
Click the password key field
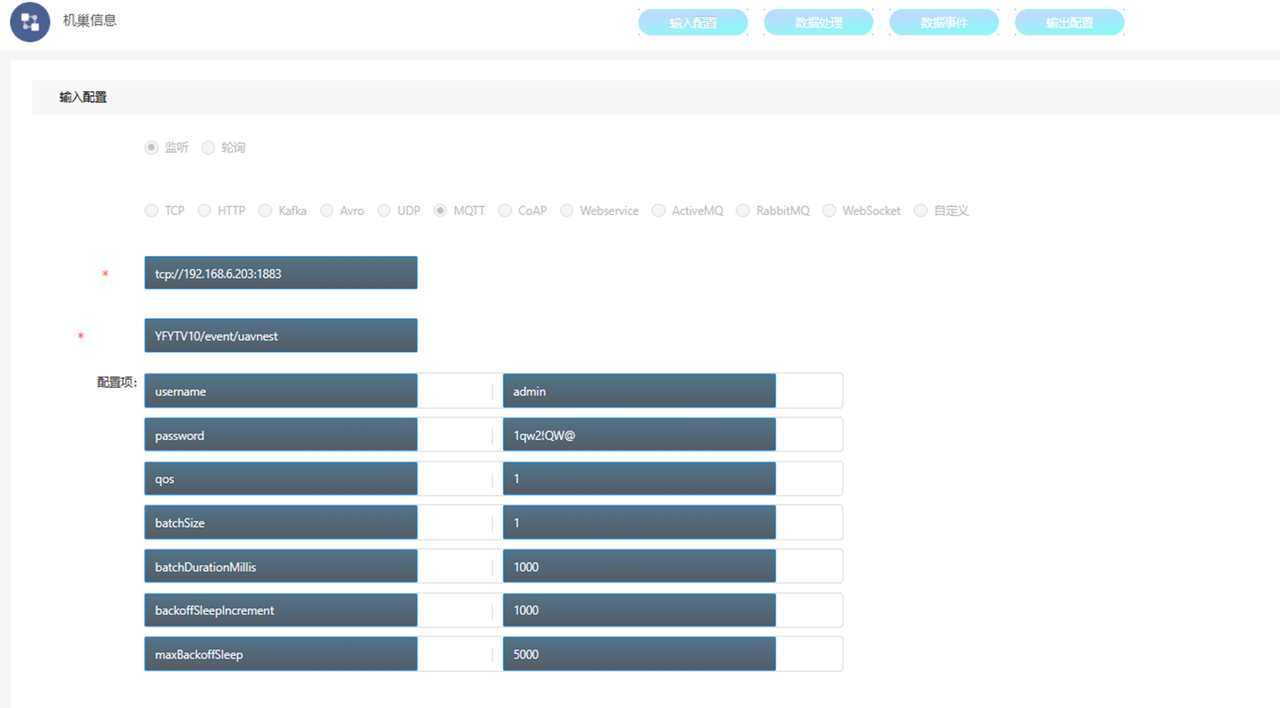281,435
